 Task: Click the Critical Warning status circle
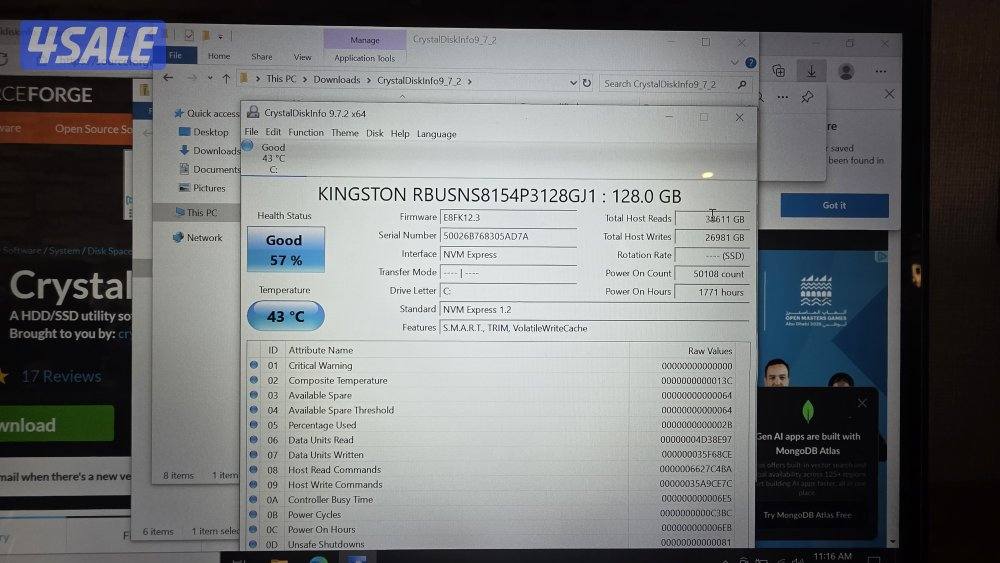coord(254,366)
